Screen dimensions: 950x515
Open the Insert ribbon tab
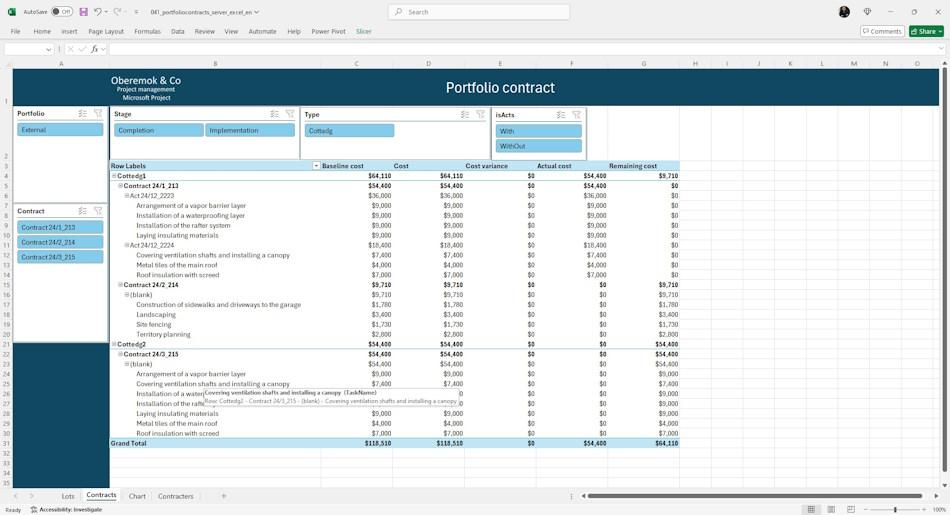pyautogui.click(x=69, y=32)
